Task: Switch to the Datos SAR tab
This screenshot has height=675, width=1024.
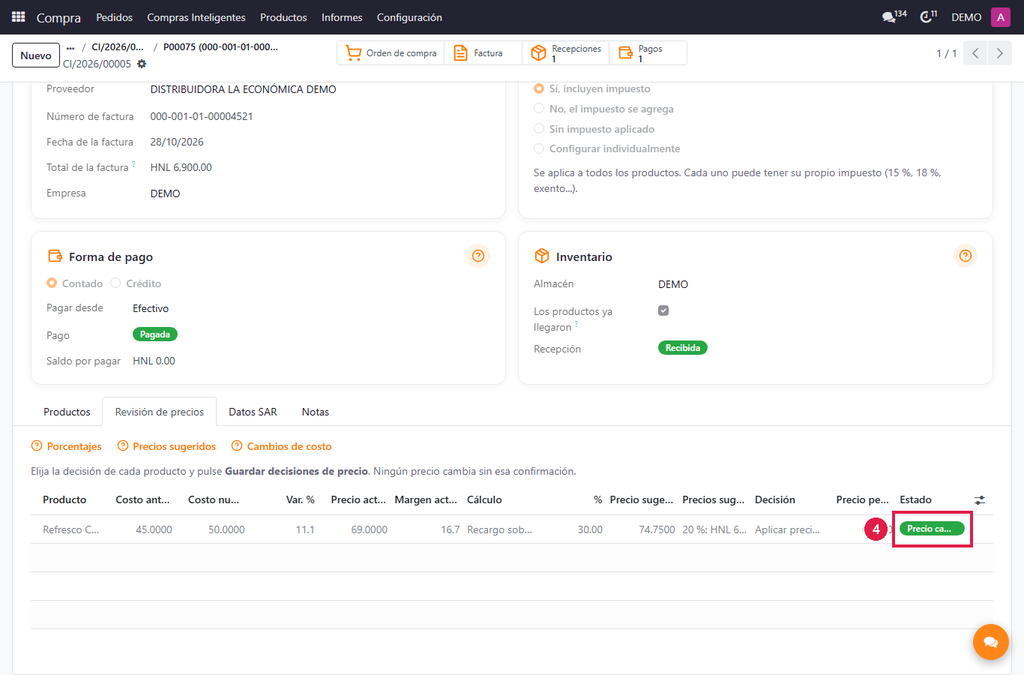Action: 253,412
